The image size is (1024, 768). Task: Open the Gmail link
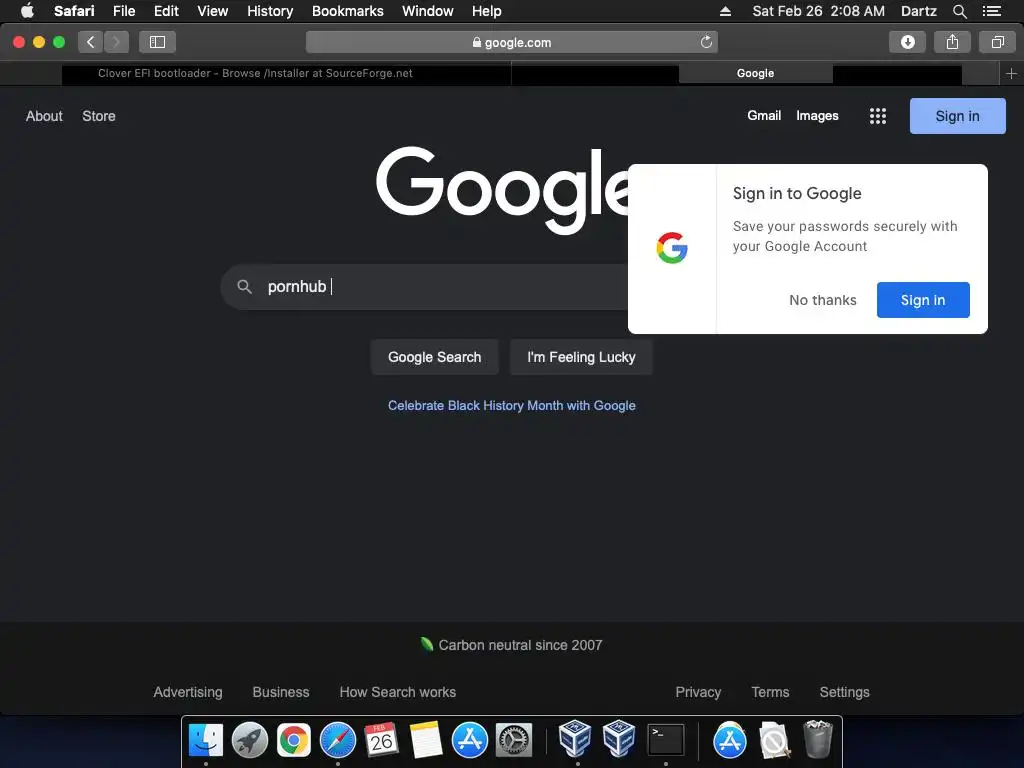pyautogui.click(x=764, y=116)
